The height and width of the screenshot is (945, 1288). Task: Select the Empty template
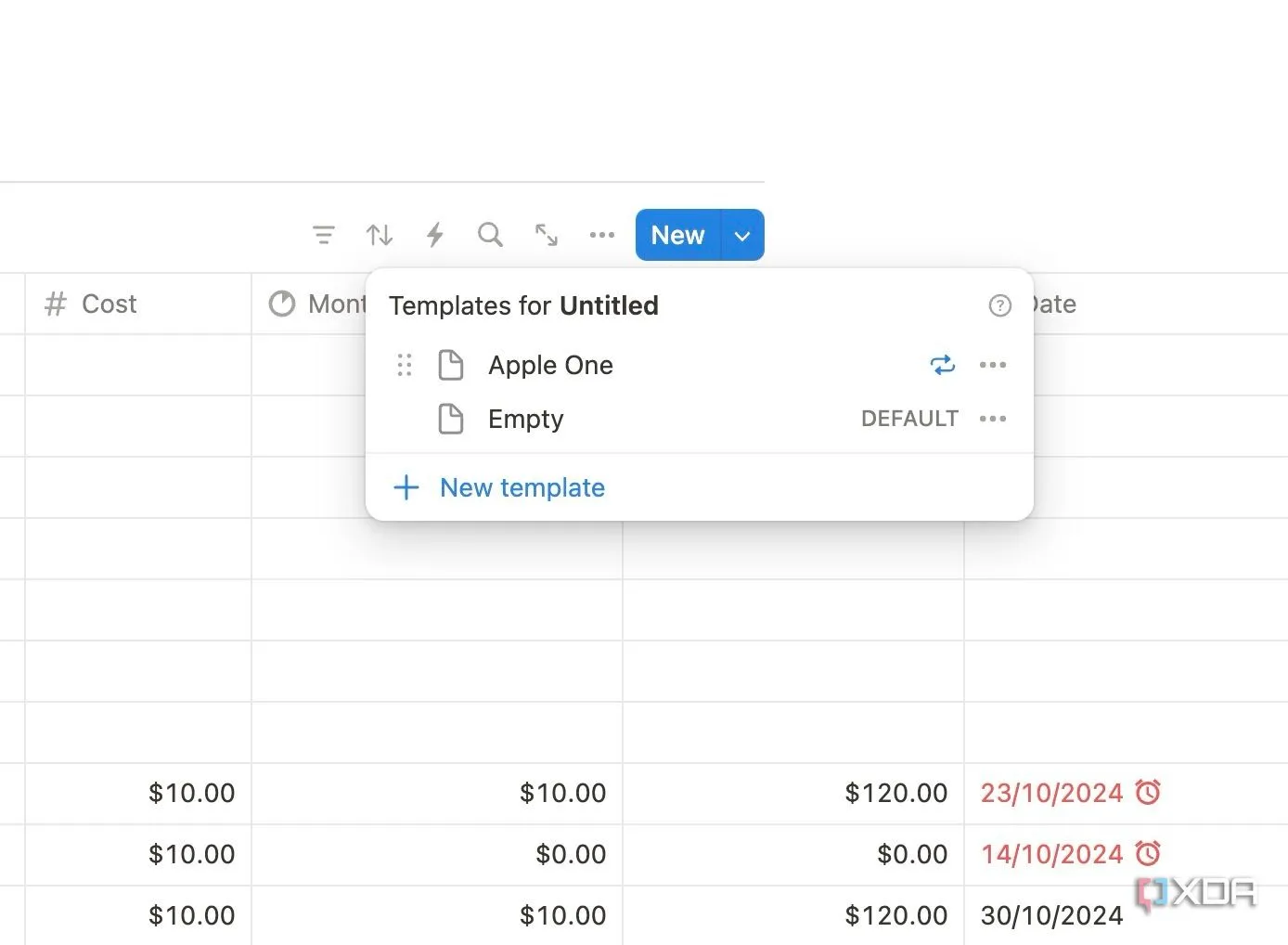coord(525,419)
